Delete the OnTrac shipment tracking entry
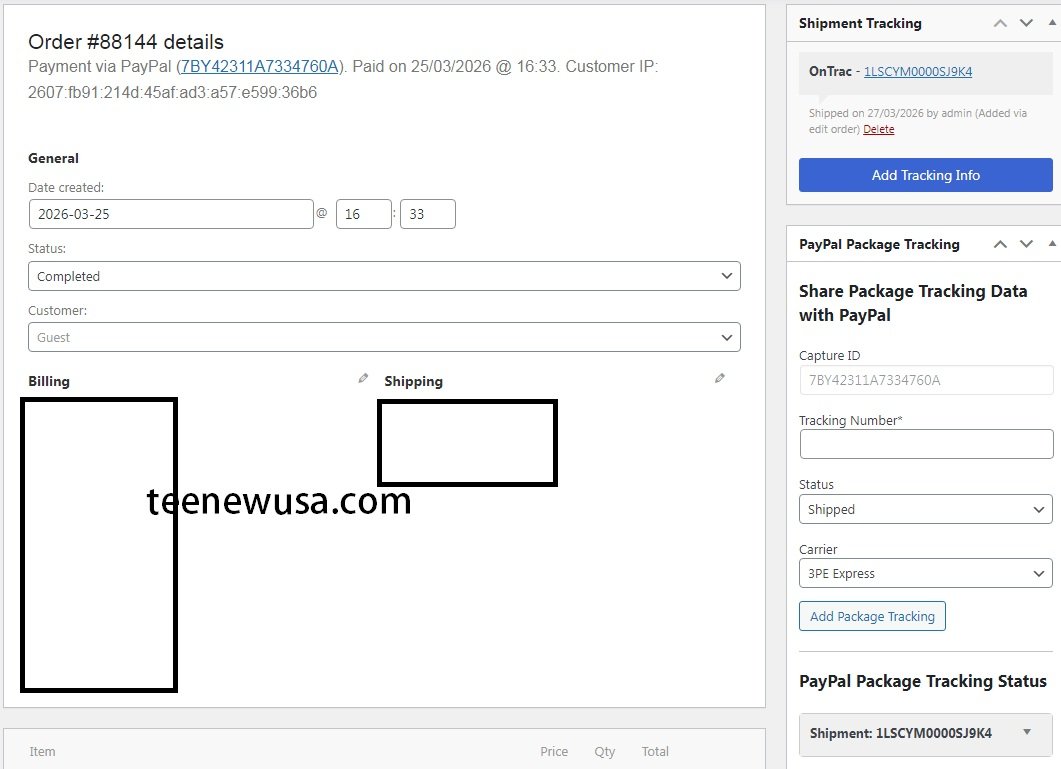Screen dimensions: 1061x769 (879, 129)
